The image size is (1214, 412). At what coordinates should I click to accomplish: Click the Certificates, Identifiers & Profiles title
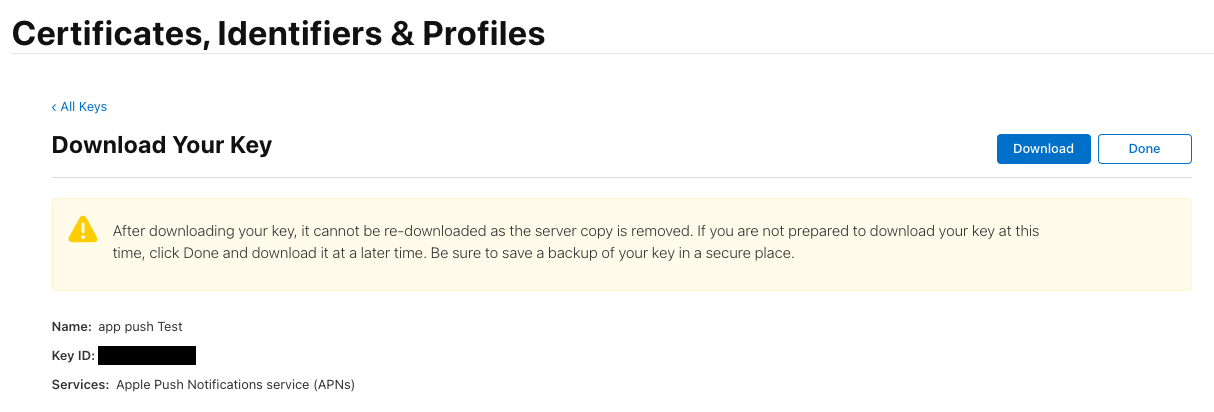[x=279, y=33]
